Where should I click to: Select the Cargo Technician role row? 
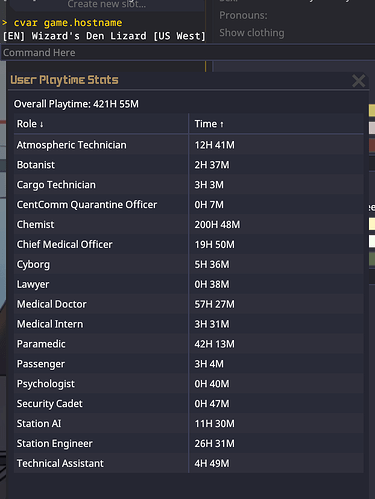point(189,185)
